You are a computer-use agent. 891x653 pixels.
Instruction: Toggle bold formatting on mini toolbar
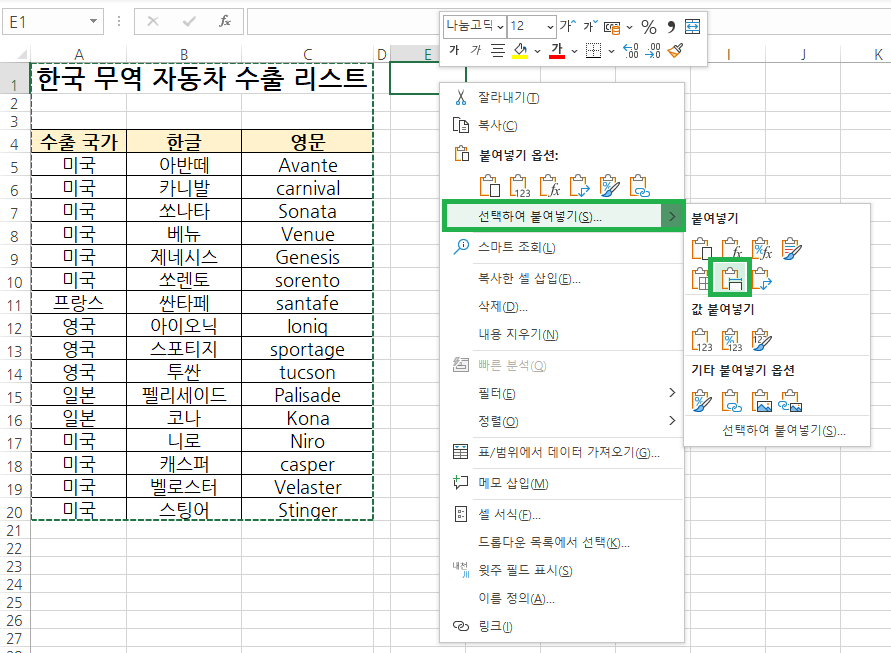coord(456,50)
